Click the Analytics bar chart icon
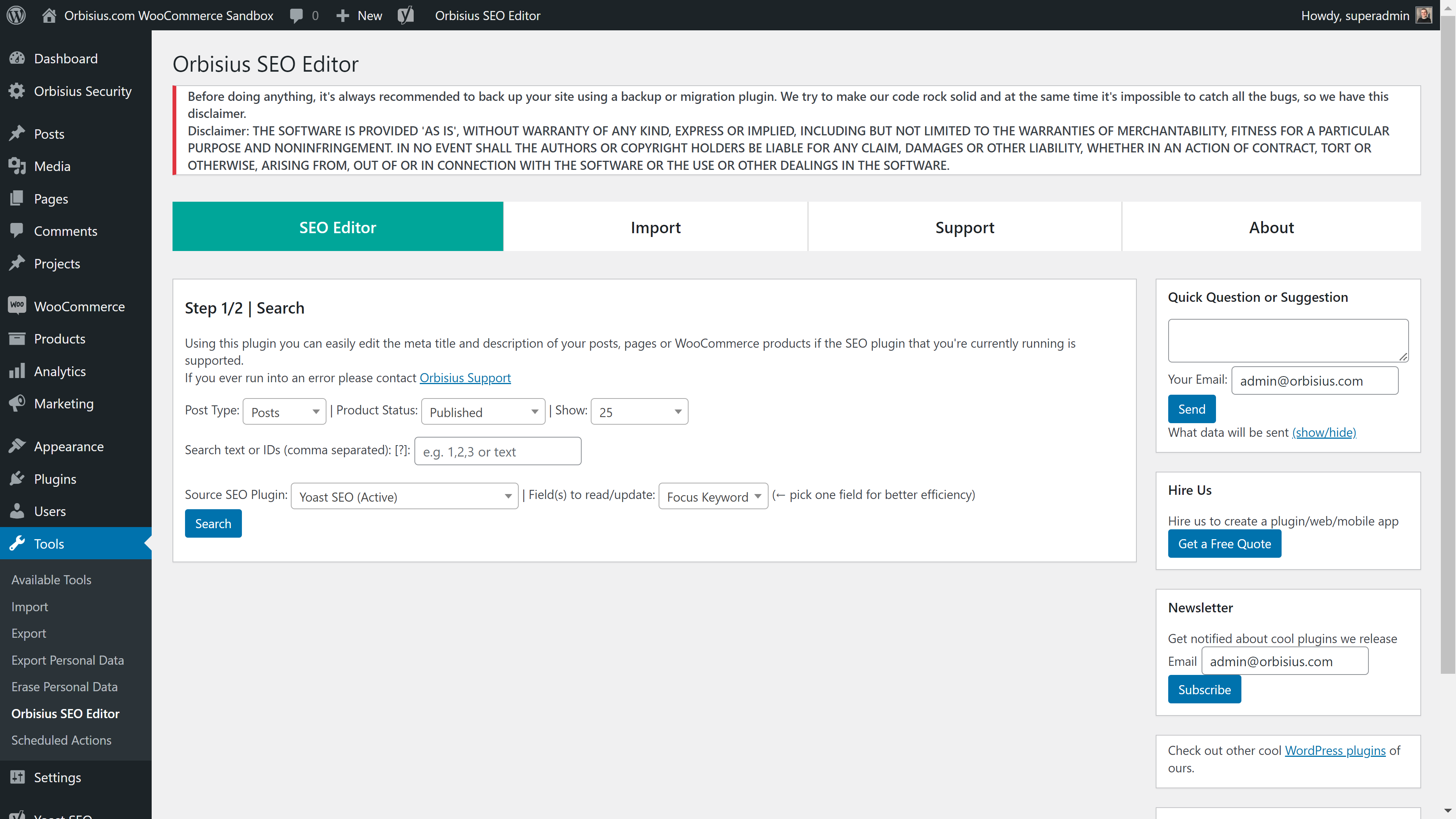Screen dimensions: 1456x819 coord(17,371)
